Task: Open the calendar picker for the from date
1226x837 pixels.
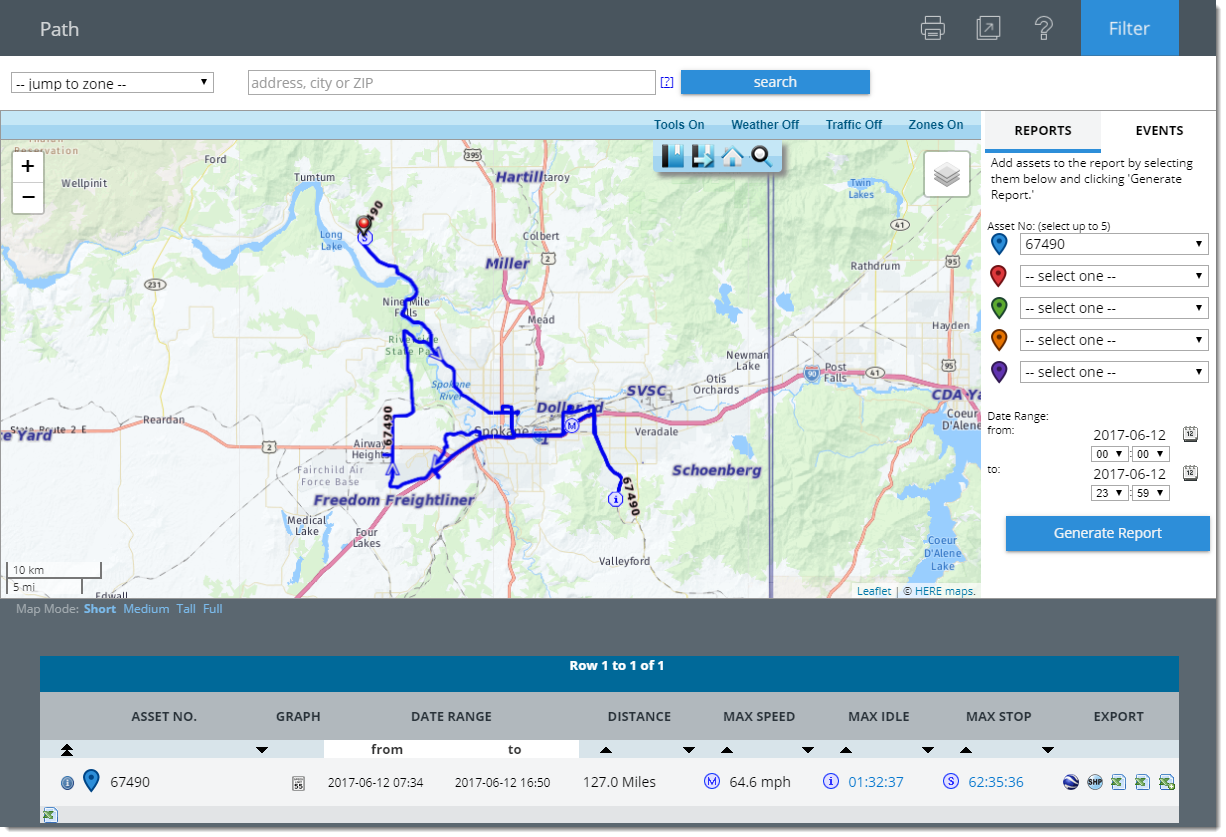Action: pos(1190,433)
